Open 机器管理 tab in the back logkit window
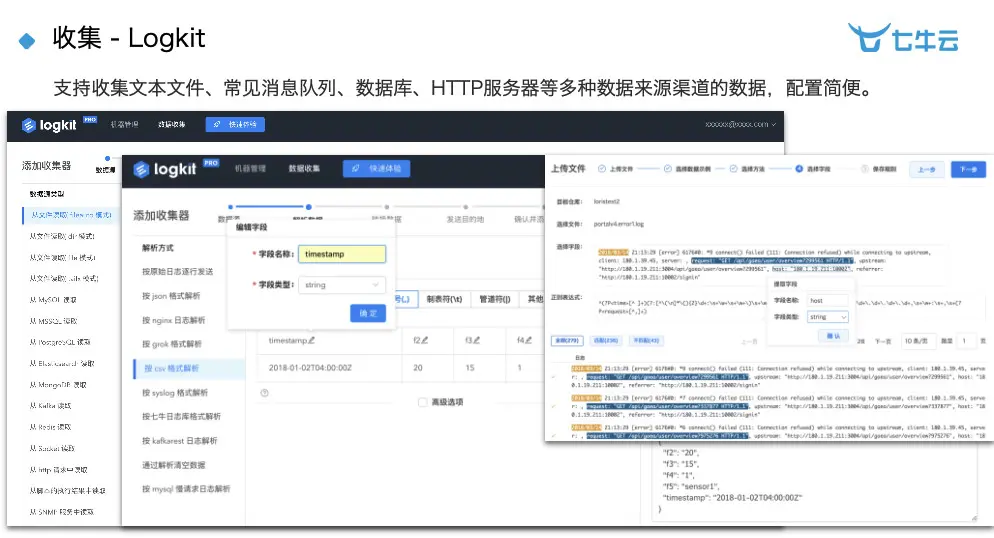Image resolution: width=994 pixels, height=538 pixels. [124, 124]
